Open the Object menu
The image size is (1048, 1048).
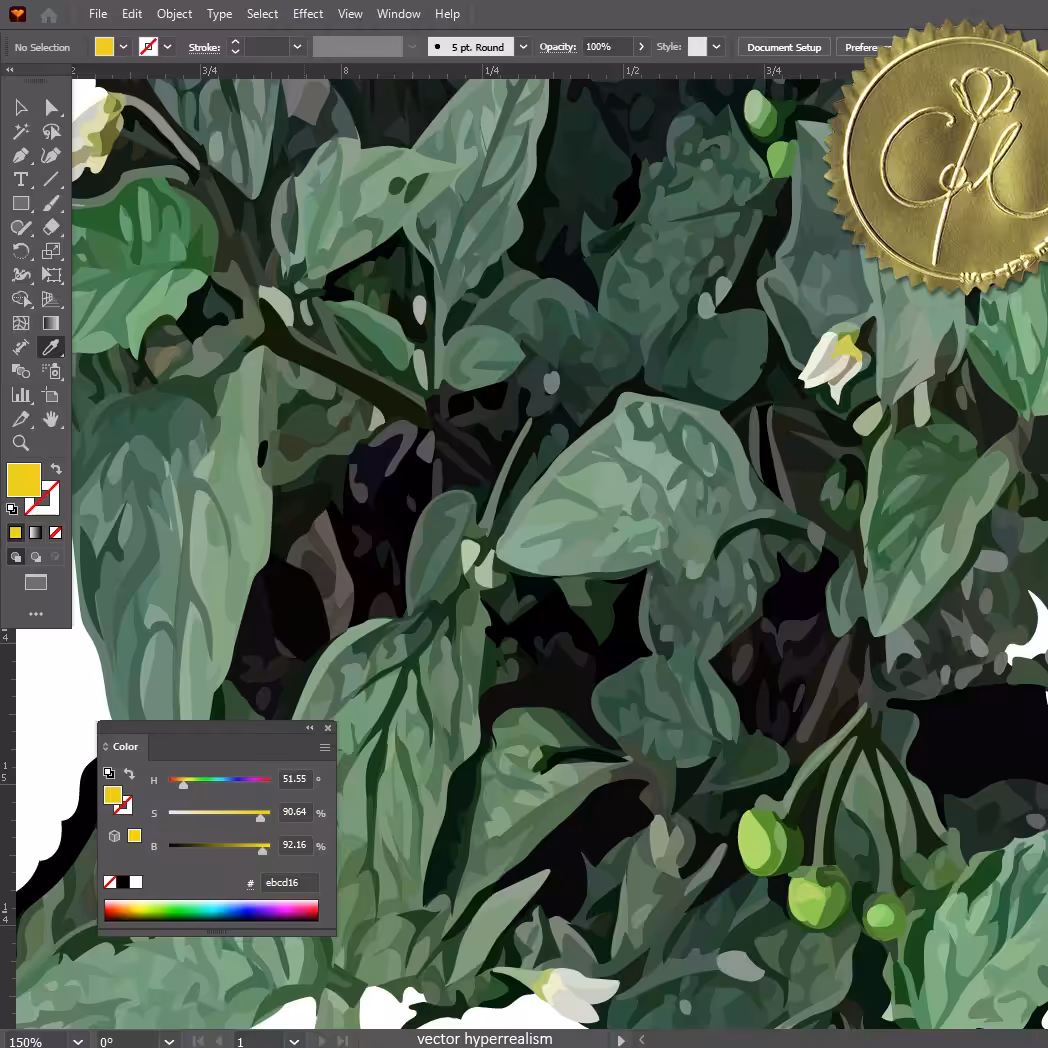click(174, 14)
